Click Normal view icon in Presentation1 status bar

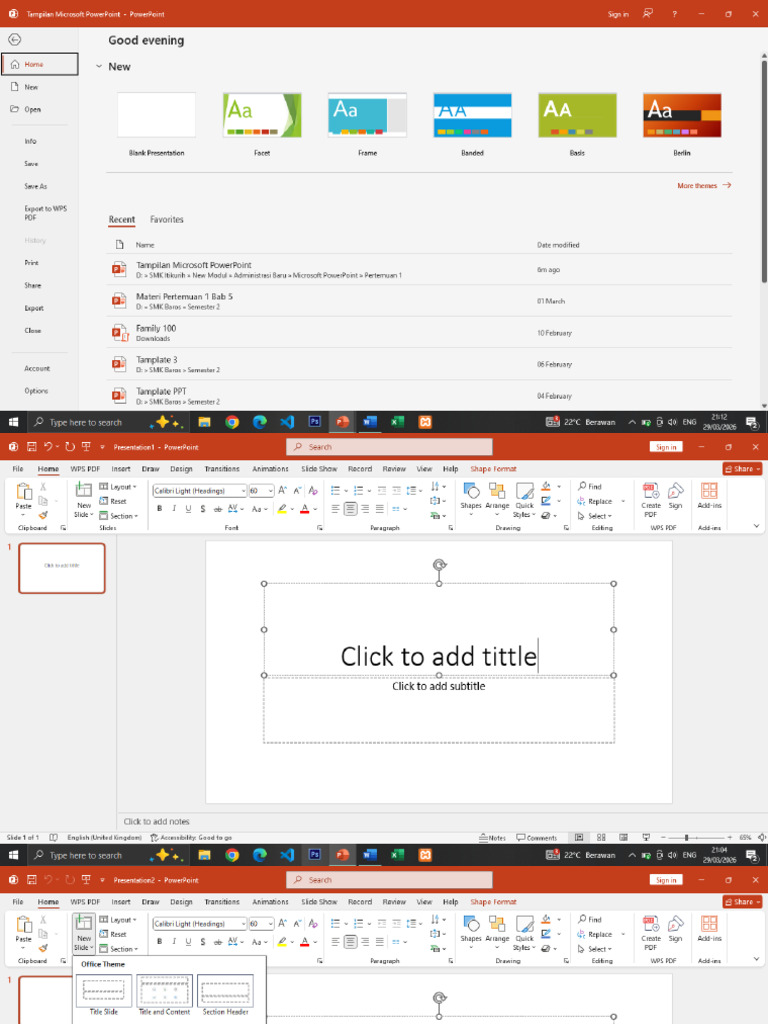click(x=579, y=837)
